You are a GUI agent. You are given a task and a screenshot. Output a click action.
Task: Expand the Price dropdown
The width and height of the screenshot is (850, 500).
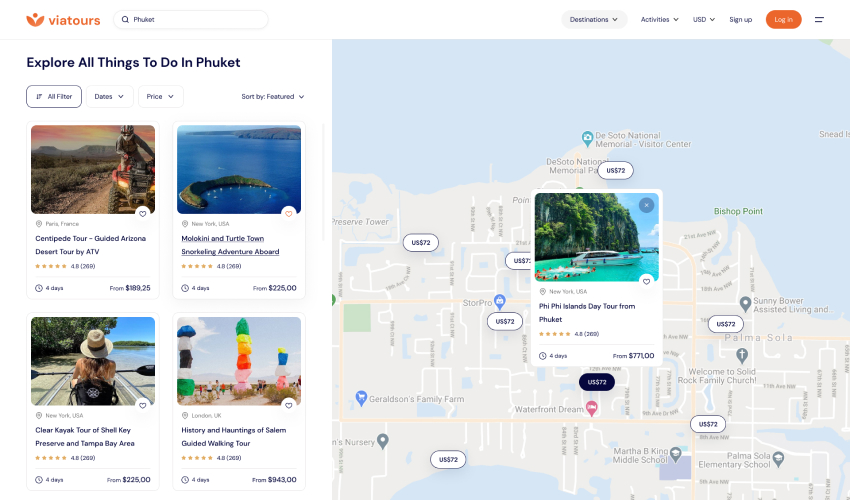point(160,97)
